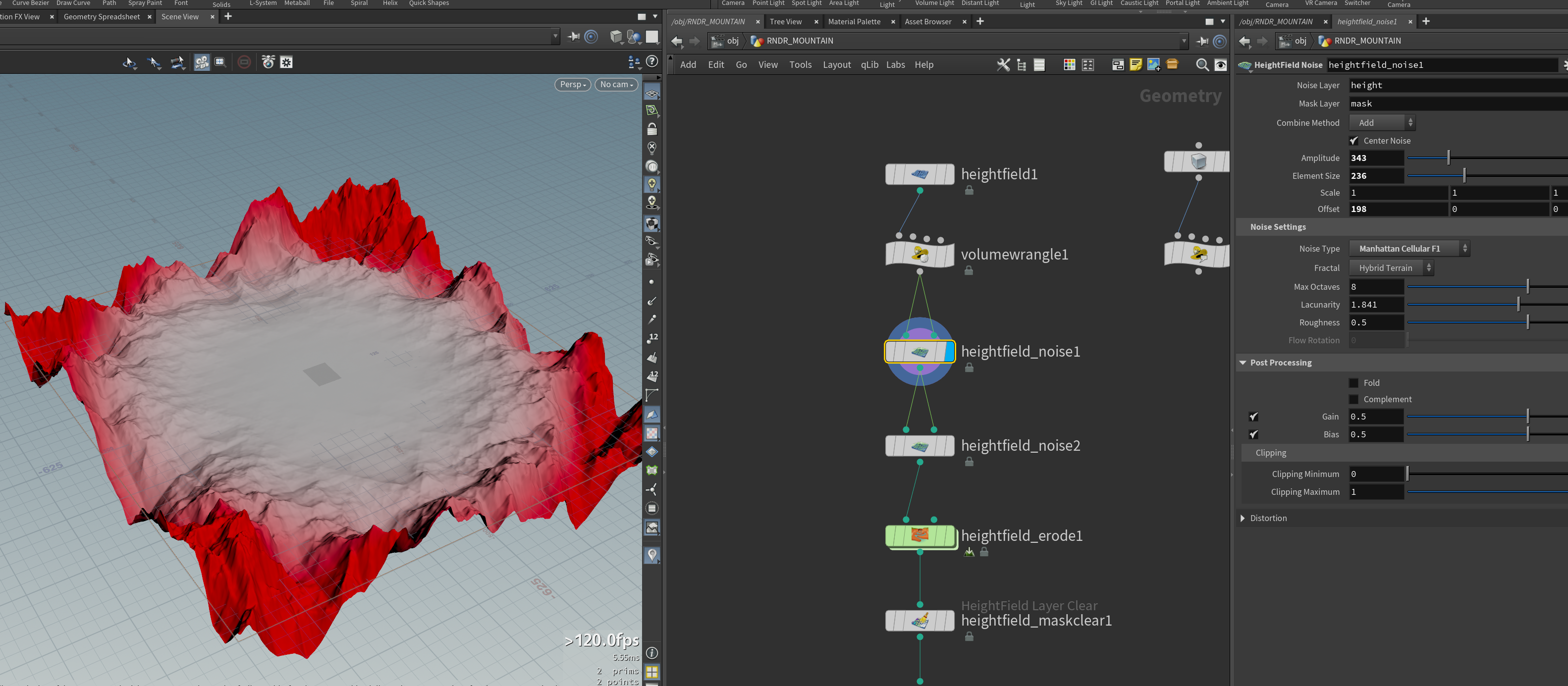1568x686 pixels.
Task: Add a background image to network
Action: pos(1153,64)
